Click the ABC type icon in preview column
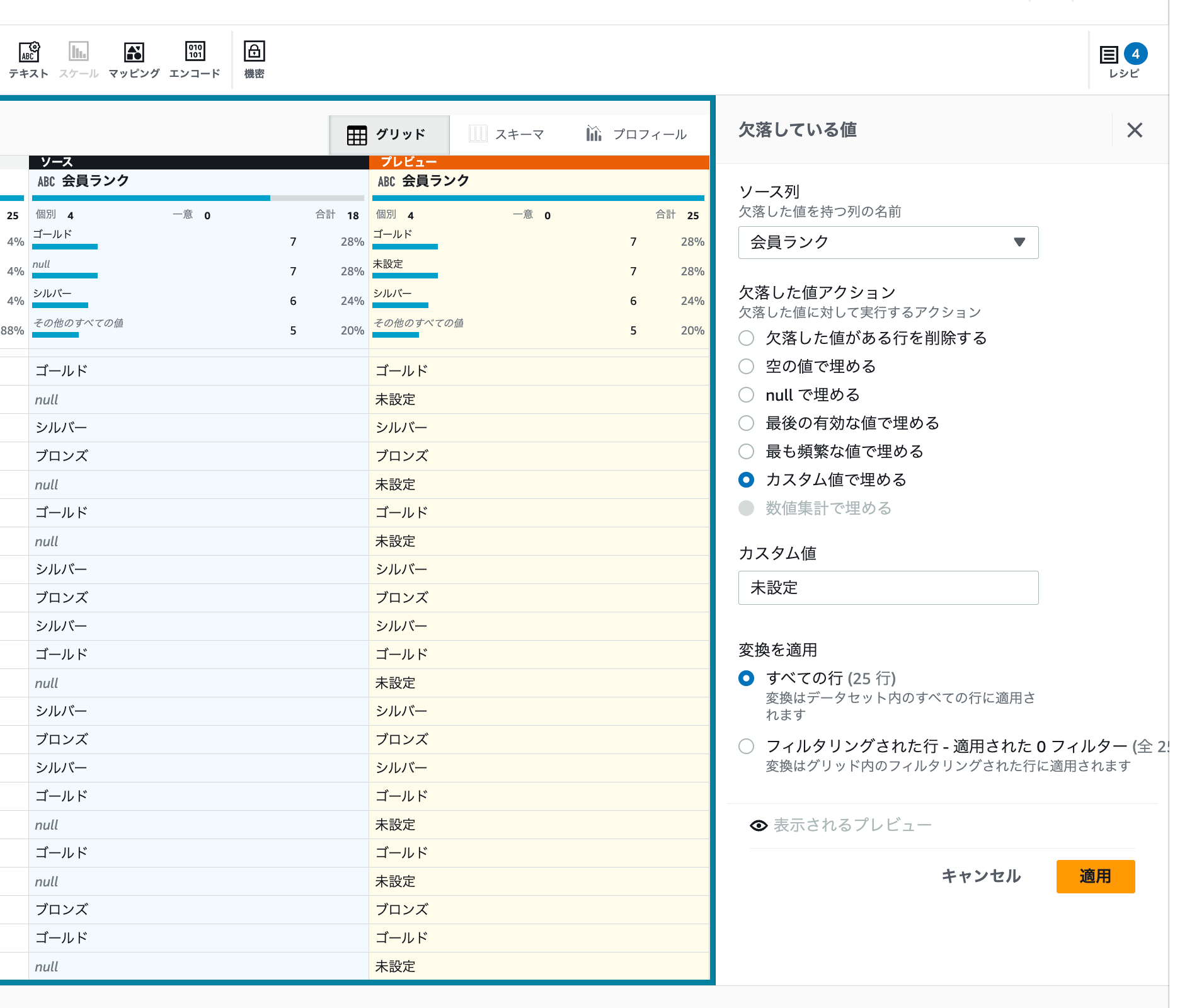 tap(386, 182)
